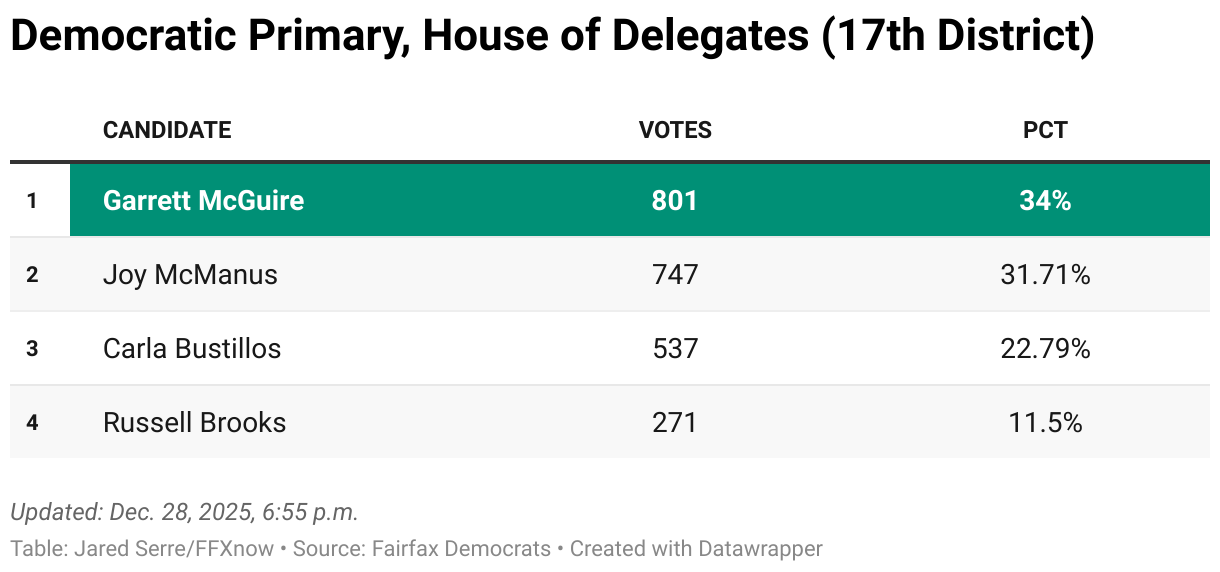
Task: Select the Russell Brooks name cell
Action: pyautogui.click(x=194, y=422)
